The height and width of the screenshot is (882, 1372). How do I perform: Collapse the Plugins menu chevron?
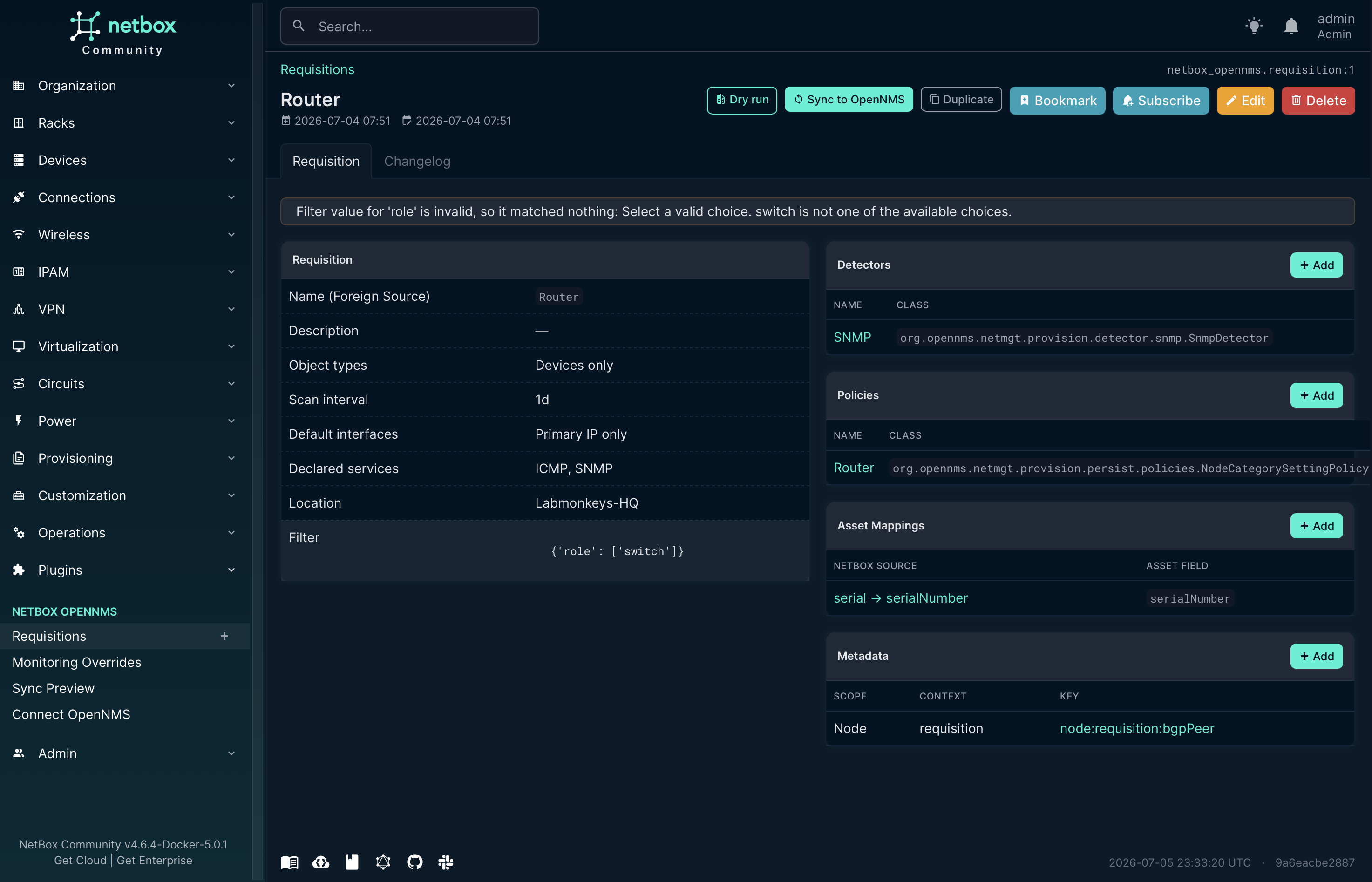click(x=231, y=569)
